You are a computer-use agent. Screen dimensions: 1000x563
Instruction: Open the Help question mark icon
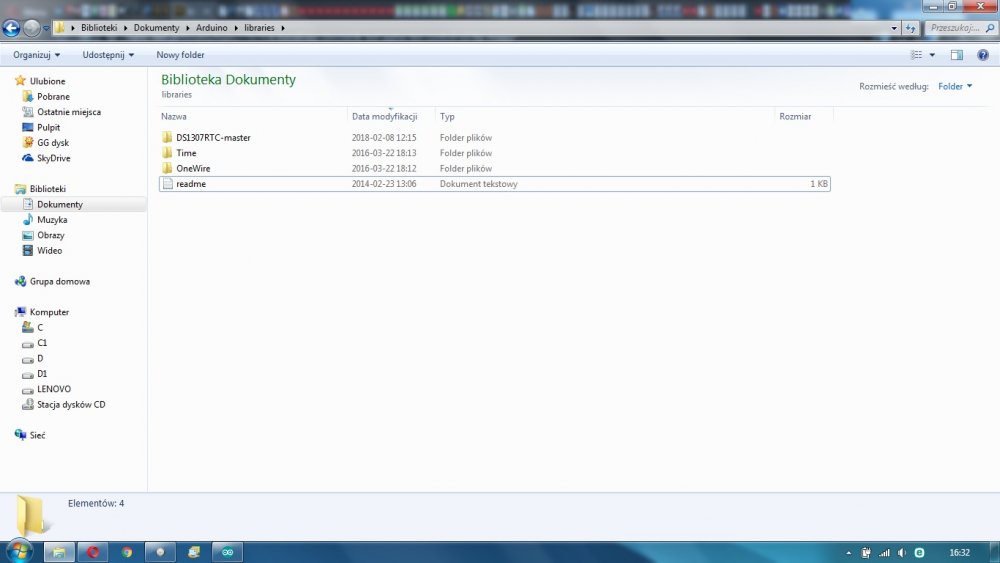click(982, 55)
